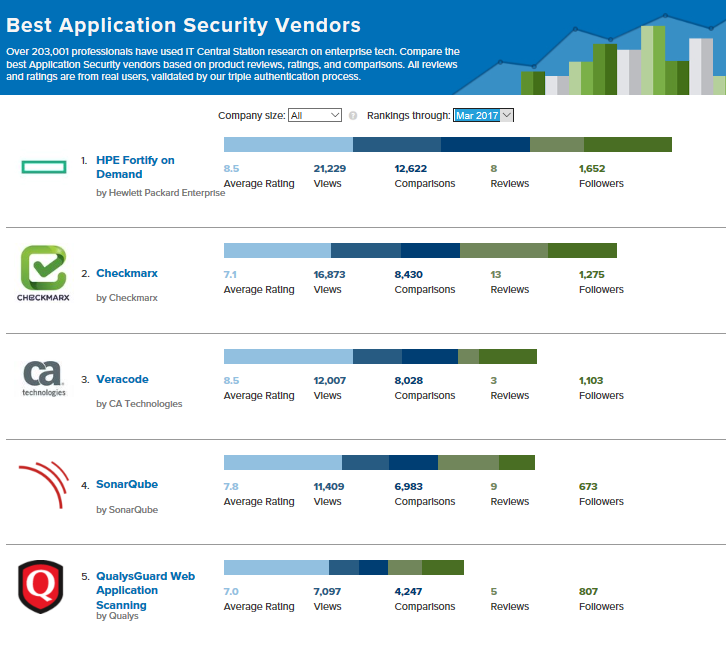The width and height of the screenshot is (726, 647).
Task: Click the 21,229 views value
Action: click(x=330, y=169)
